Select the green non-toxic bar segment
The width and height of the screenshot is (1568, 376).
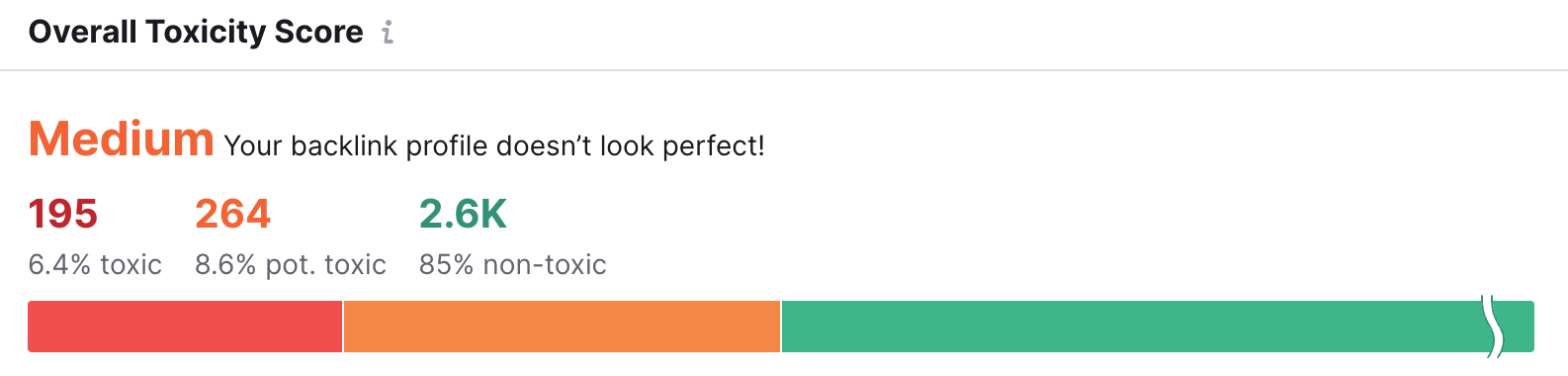point(1132,327)
